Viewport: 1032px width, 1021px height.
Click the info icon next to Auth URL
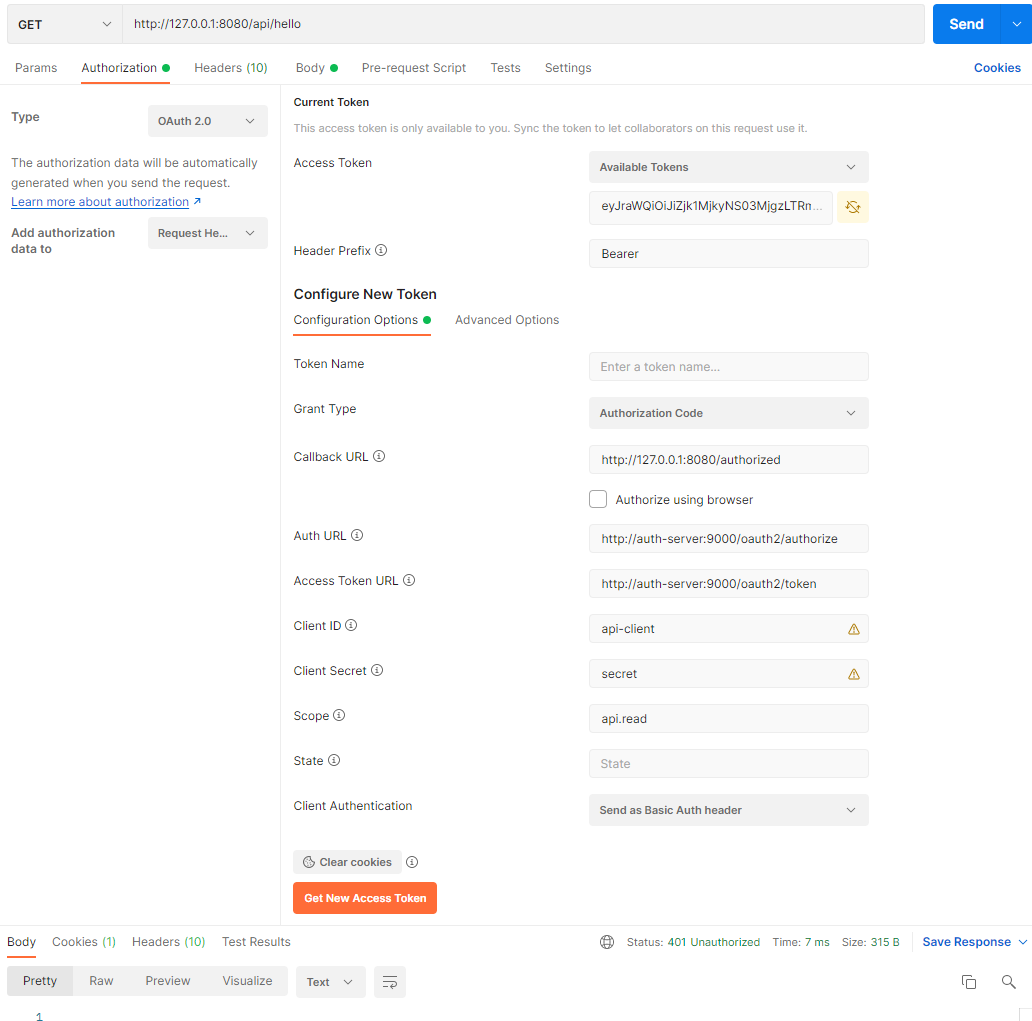click(357, 535)
